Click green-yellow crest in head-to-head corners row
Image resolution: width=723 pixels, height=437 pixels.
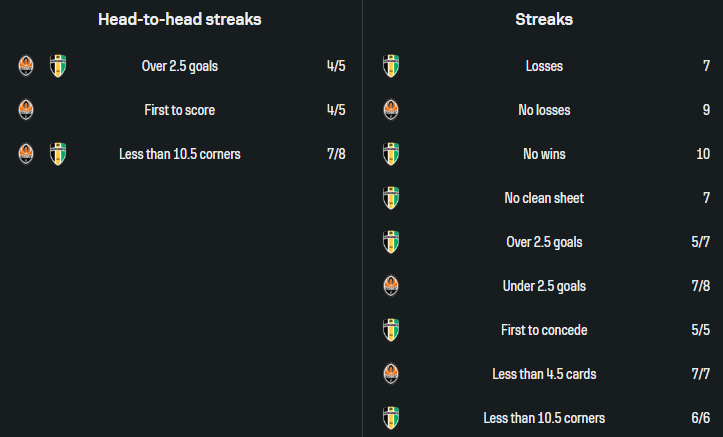tap(58, 154)
